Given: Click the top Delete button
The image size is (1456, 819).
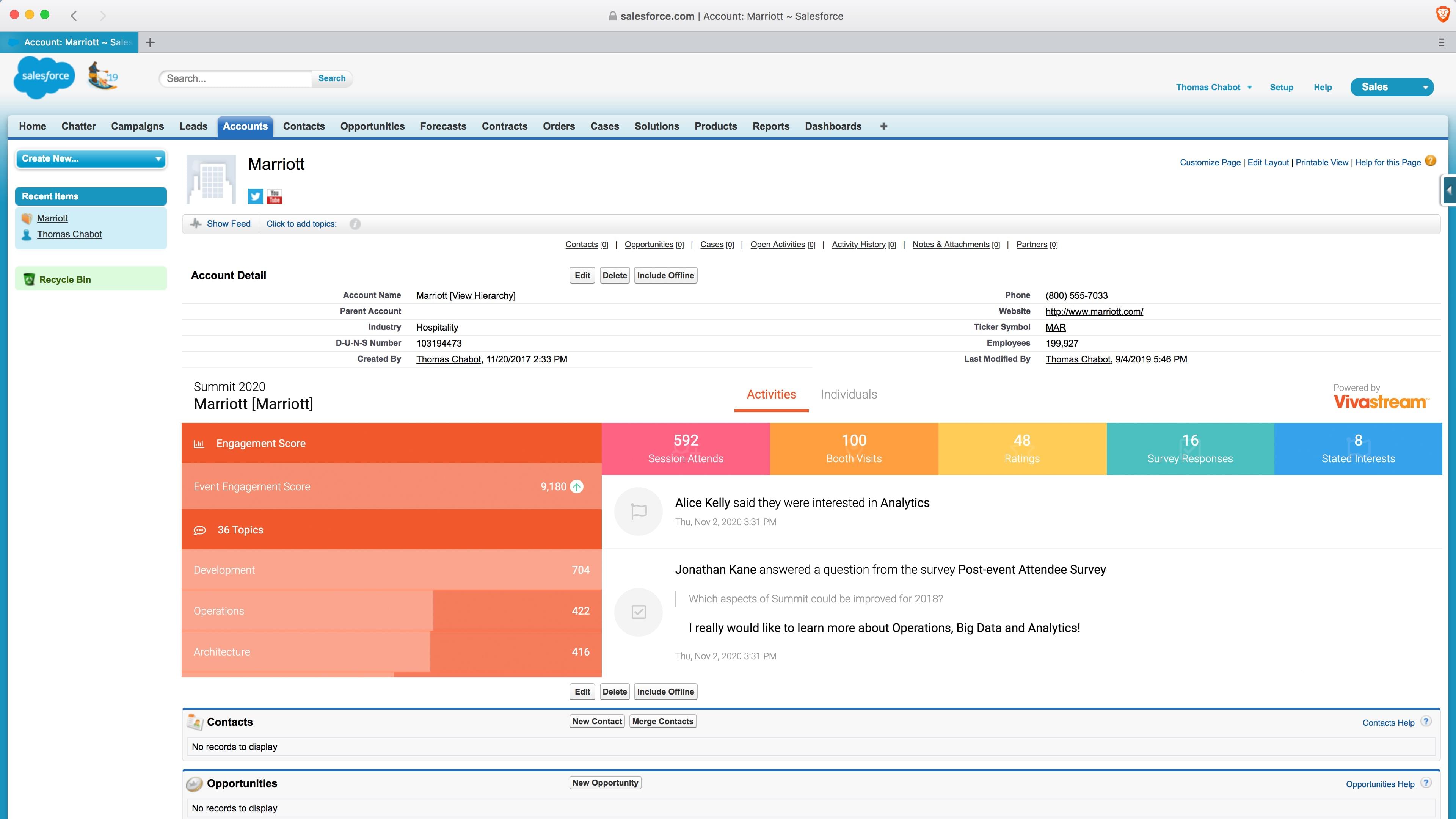Looking at the screenshot, I should (614, 275).
